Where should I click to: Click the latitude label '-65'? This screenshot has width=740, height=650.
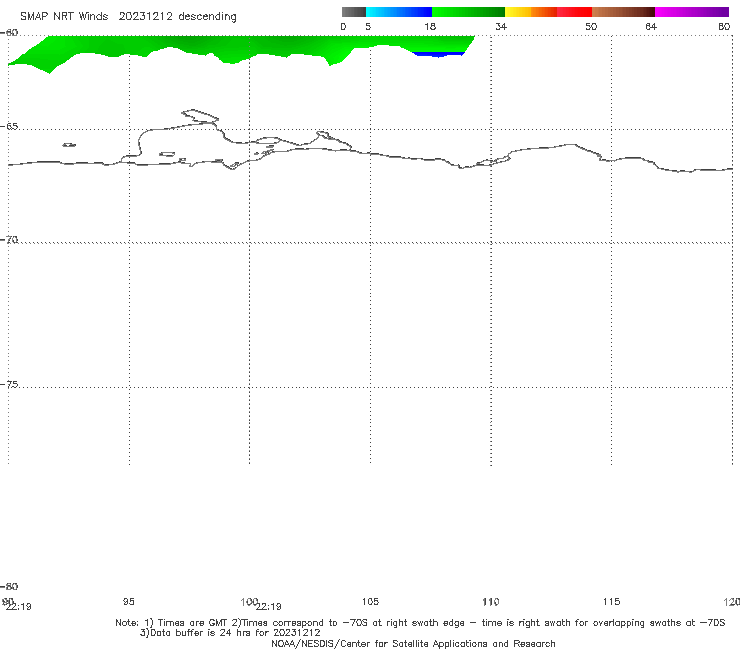tap(9, 127)
